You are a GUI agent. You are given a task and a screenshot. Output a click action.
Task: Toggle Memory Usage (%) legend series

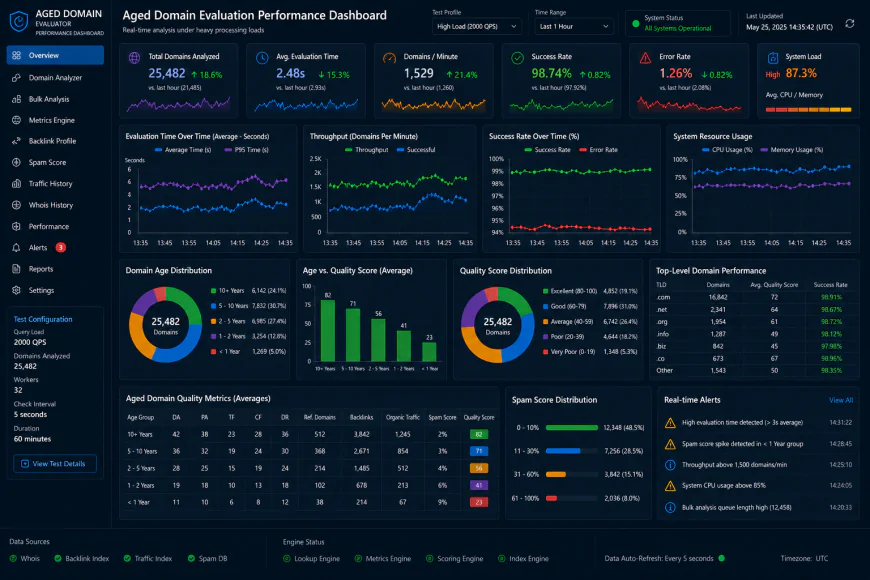pos(792,150)
